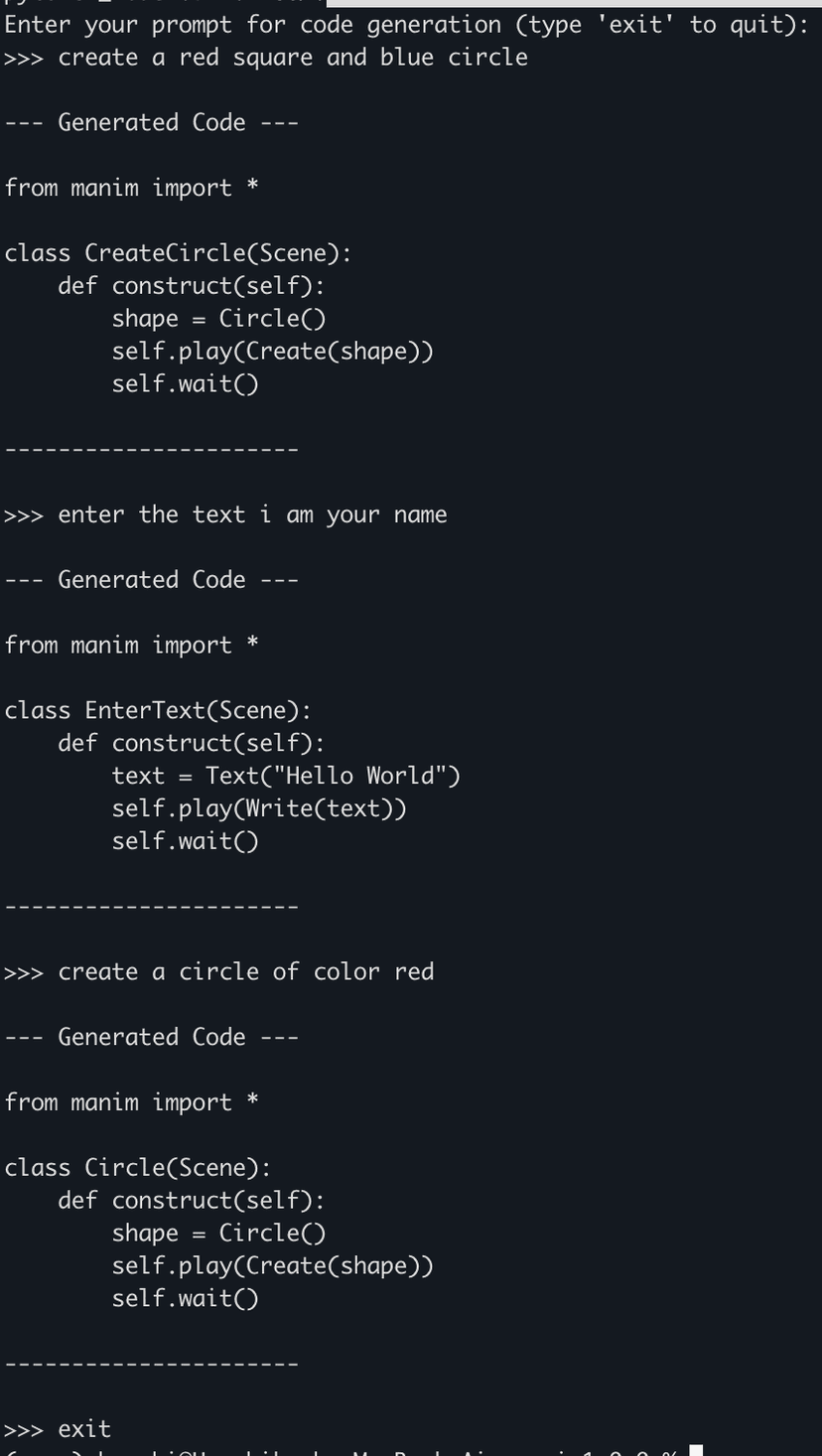Click the 'class Circle(Scene):' line
The width and height of the screenshot is (822, 1456).
click(138, 1168)
